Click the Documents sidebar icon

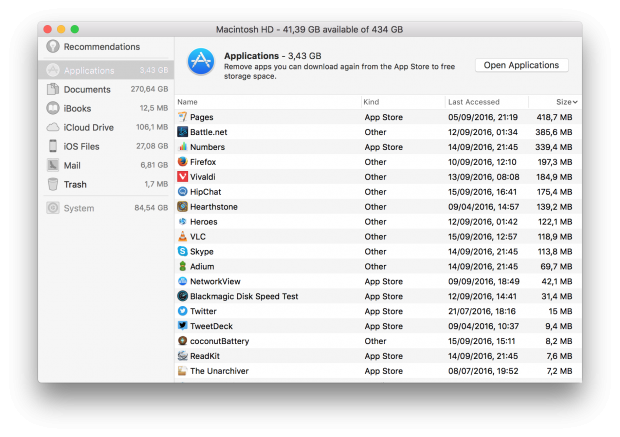pos(53,89)
